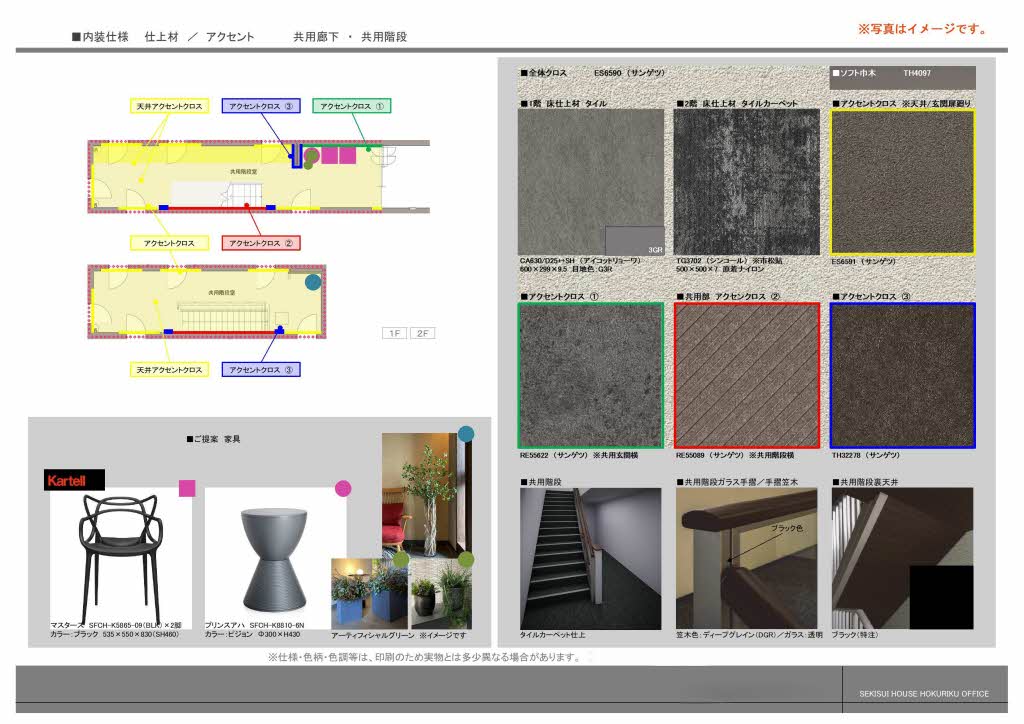Screen dimensions: 1024x724
Task: Click the teal circle on the plant photo
Action: [x=465, y=434]
